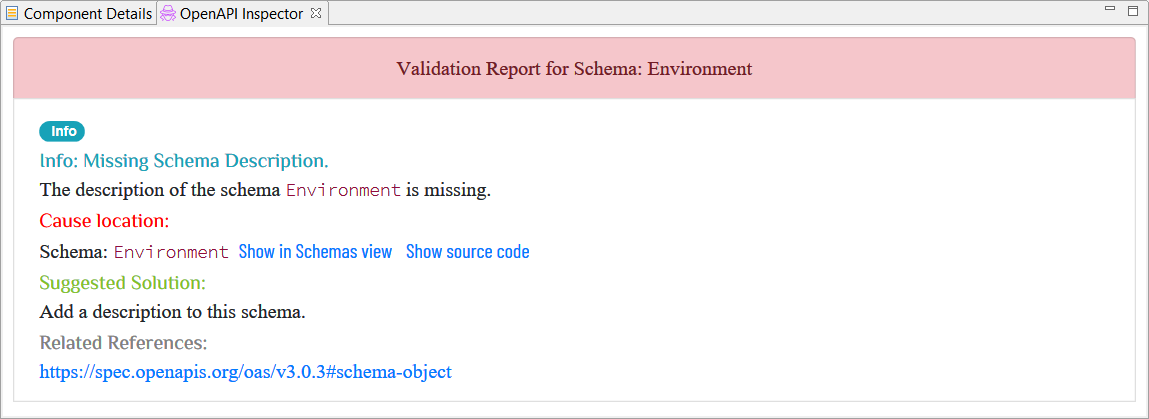The image size is (1149, 419).
Task: Click the Validation Report for Schema header
Action: (x=574, y=69)
